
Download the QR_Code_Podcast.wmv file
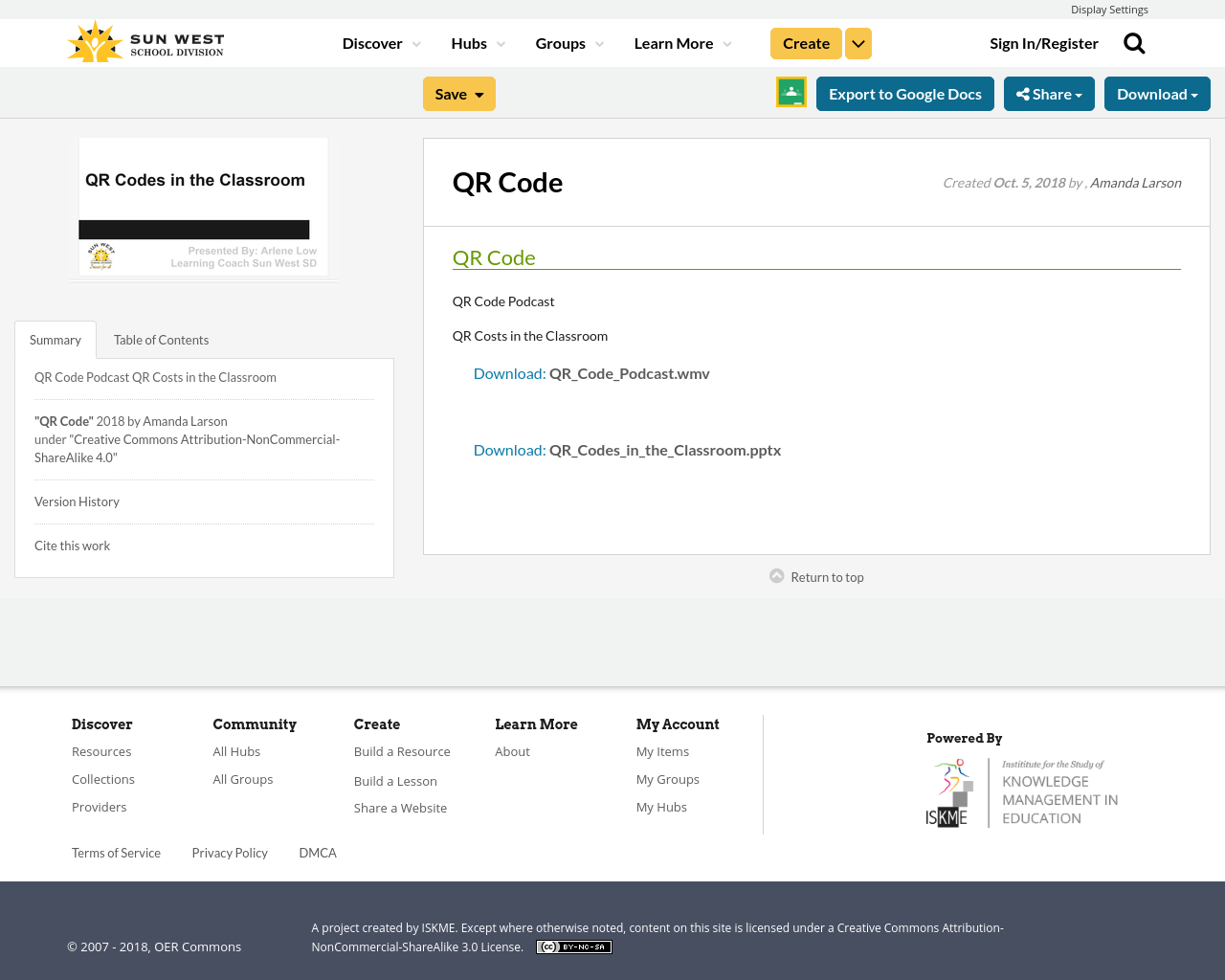click(x=509, y=371)
